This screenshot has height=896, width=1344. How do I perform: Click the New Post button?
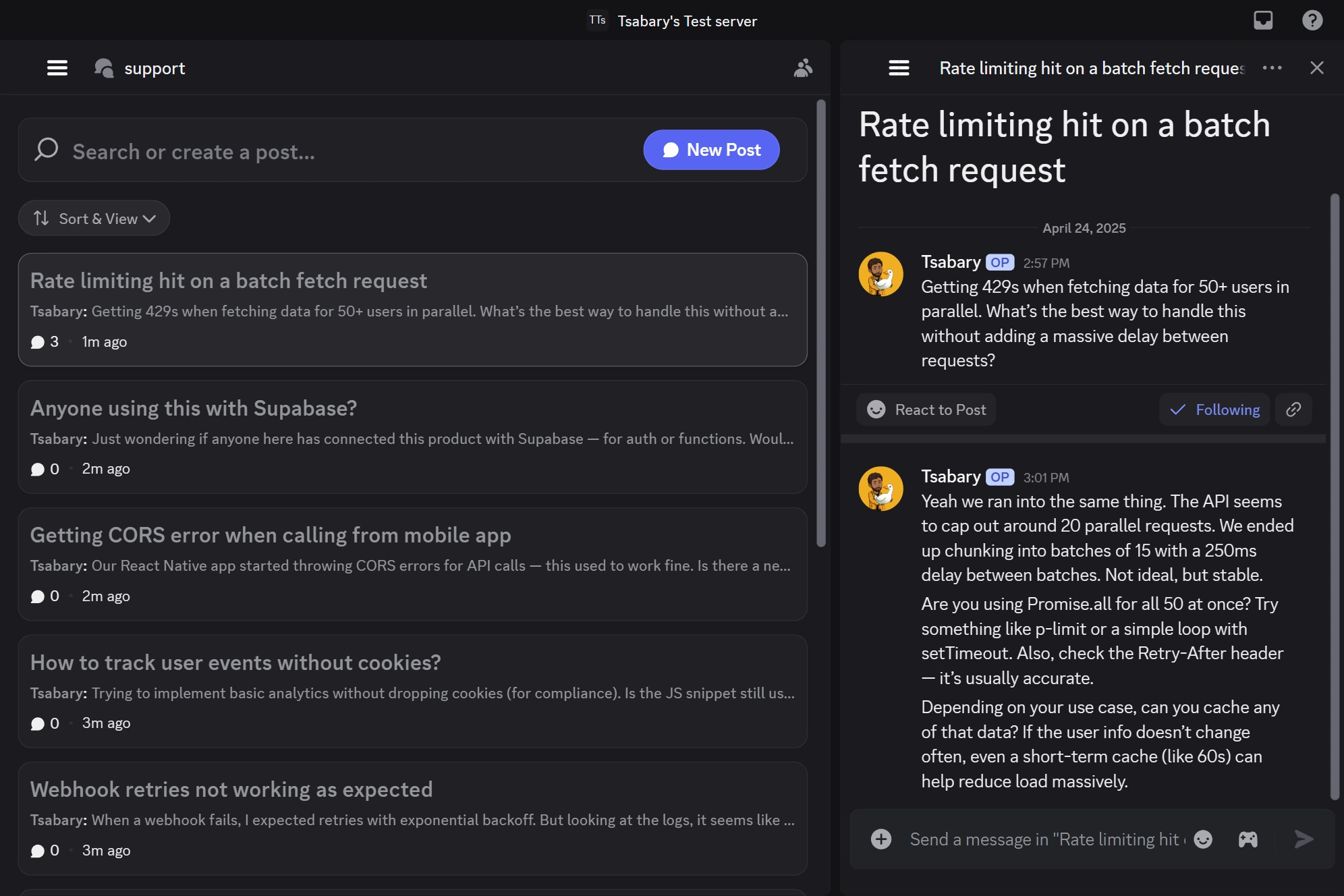tap(711, 150)
